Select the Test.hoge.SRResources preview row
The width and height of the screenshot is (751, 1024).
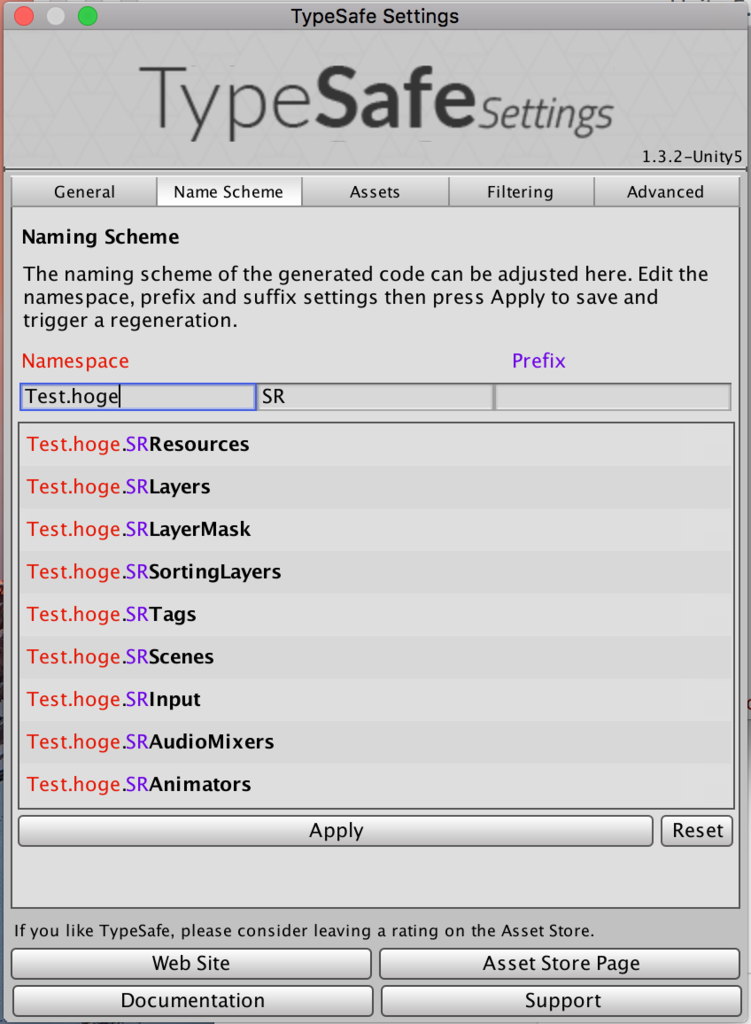coord(376,444)
